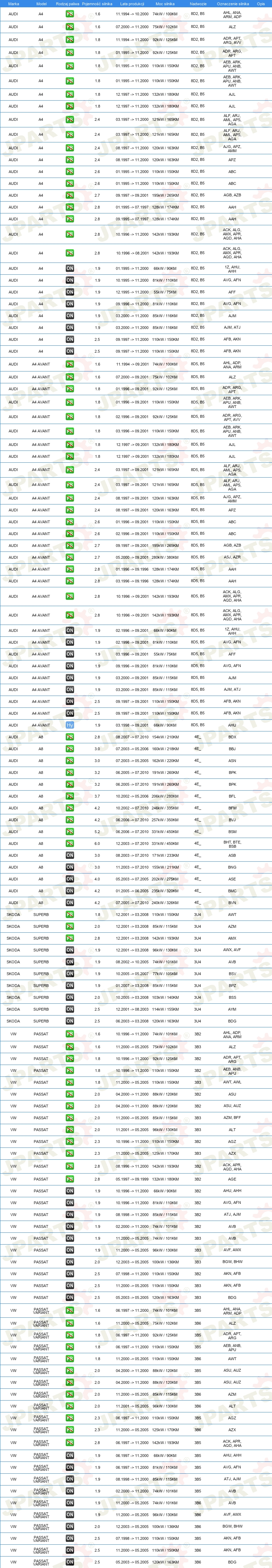Click petrol icon in Audi A8 BFM row
Image resolution: width=272 pixels, height=1568 pixels.
[x=70, y=808]
